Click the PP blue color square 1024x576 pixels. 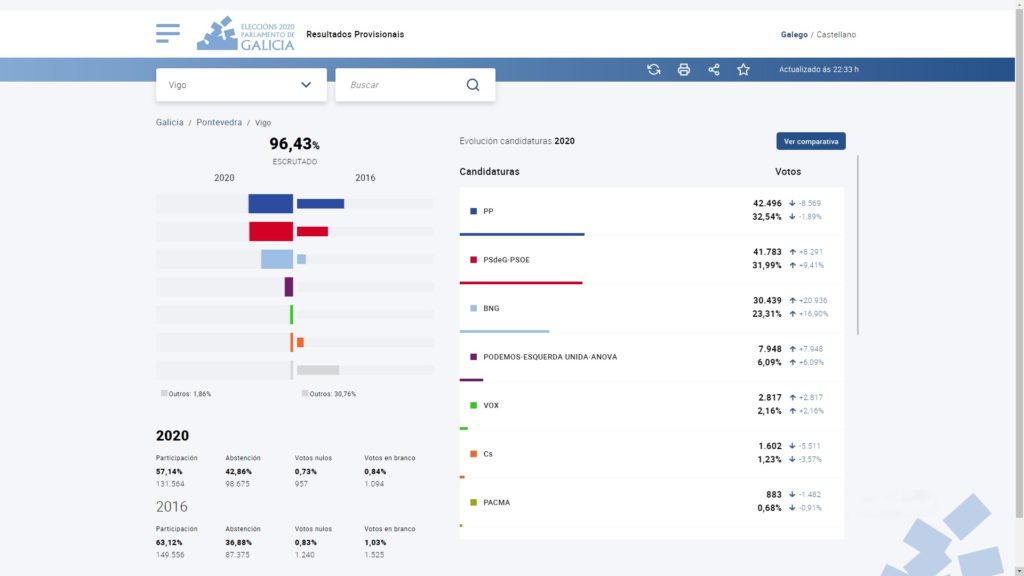click(x=473, y=212)
